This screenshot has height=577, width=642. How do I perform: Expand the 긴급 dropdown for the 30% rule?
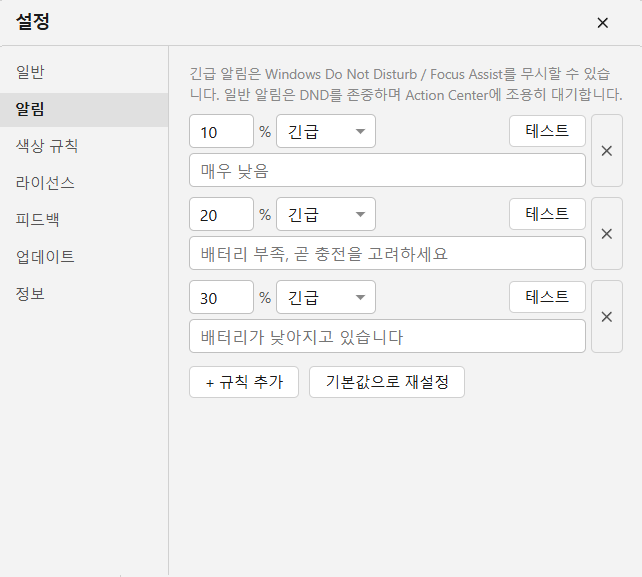pos(326,297)
